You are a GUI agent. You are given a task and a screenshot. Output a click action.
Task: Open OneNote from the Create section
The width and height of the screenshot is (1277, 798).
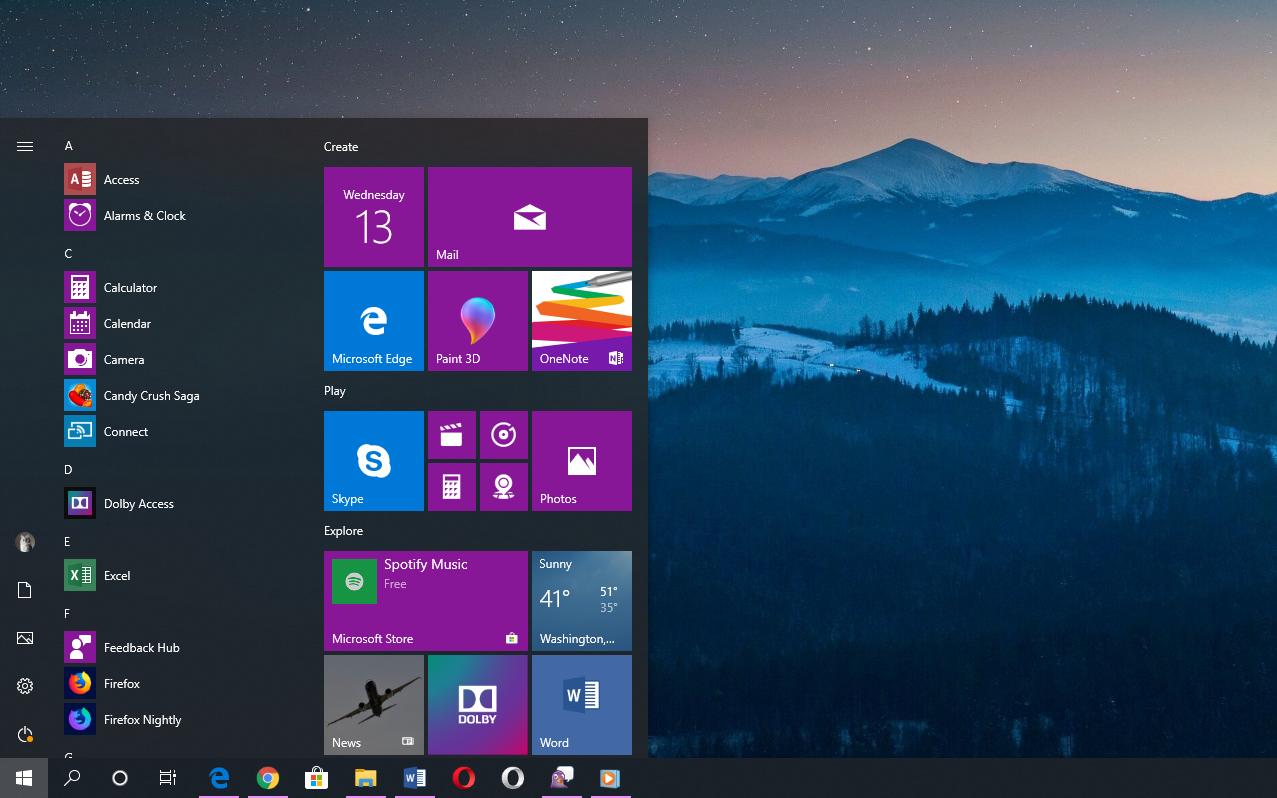582,320
